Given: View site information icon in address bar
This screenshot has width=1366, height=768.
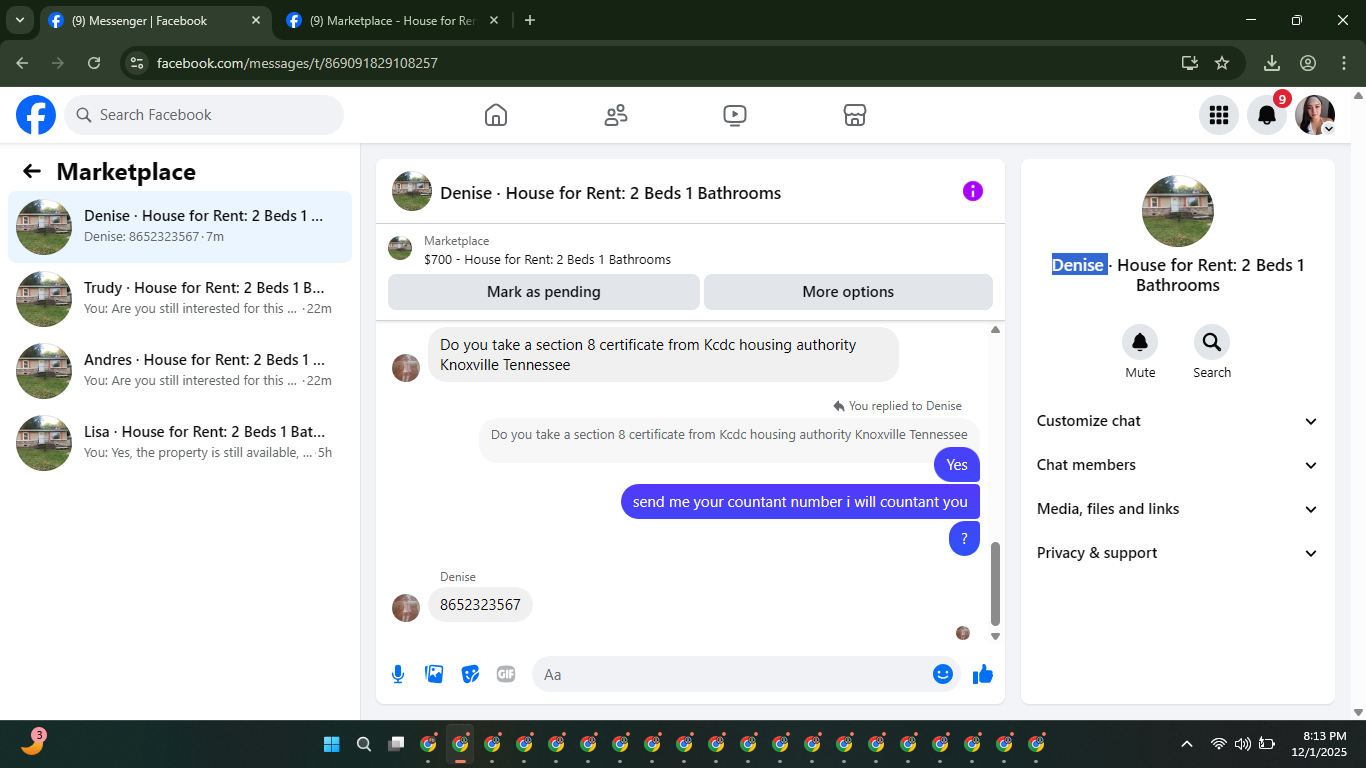Looking at the screenshot, I should (x=138, y=63).
